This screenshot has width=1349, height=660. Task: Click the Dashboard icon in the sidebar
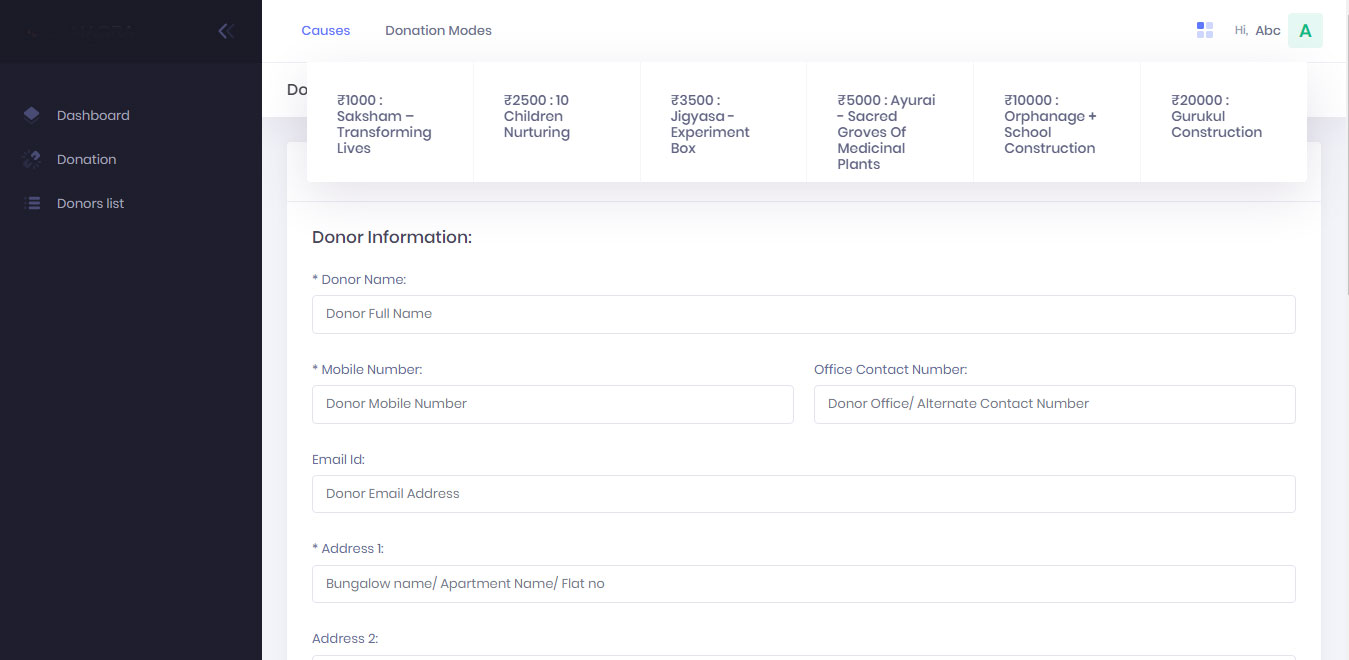click(32, 115)
